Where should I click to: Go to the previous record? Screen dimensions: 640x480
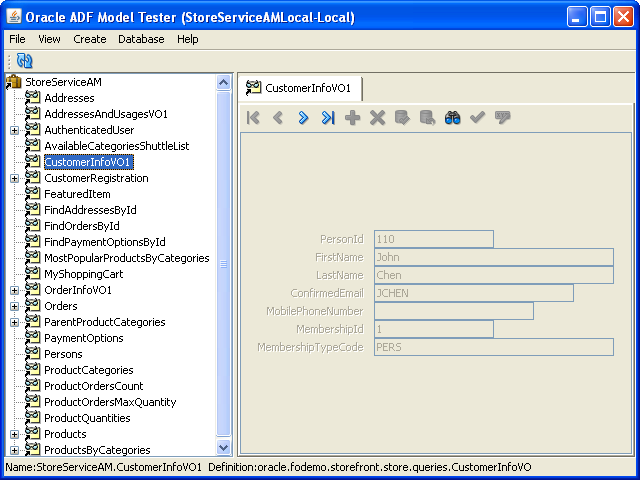[x=278, y=118]
